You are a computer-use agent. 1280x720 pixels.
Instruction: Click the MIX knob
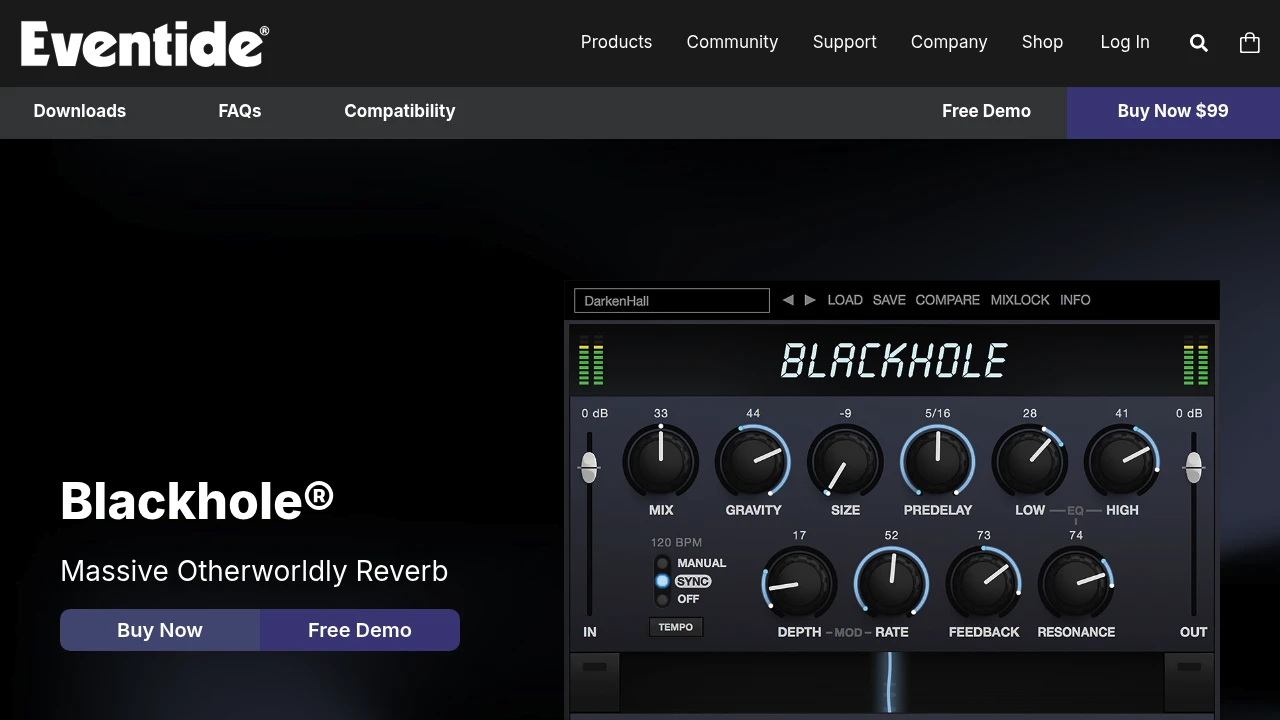point(661,461)
